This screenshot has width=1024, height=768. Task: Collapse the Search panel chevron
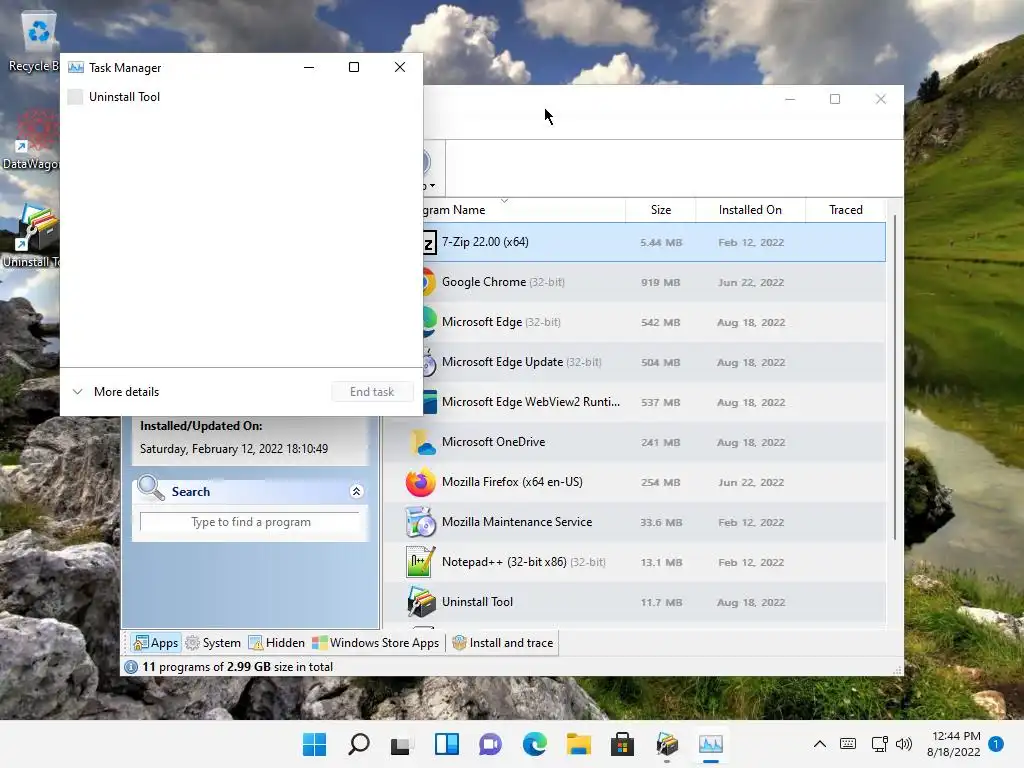pyautogui.click(x=357, y=491)
